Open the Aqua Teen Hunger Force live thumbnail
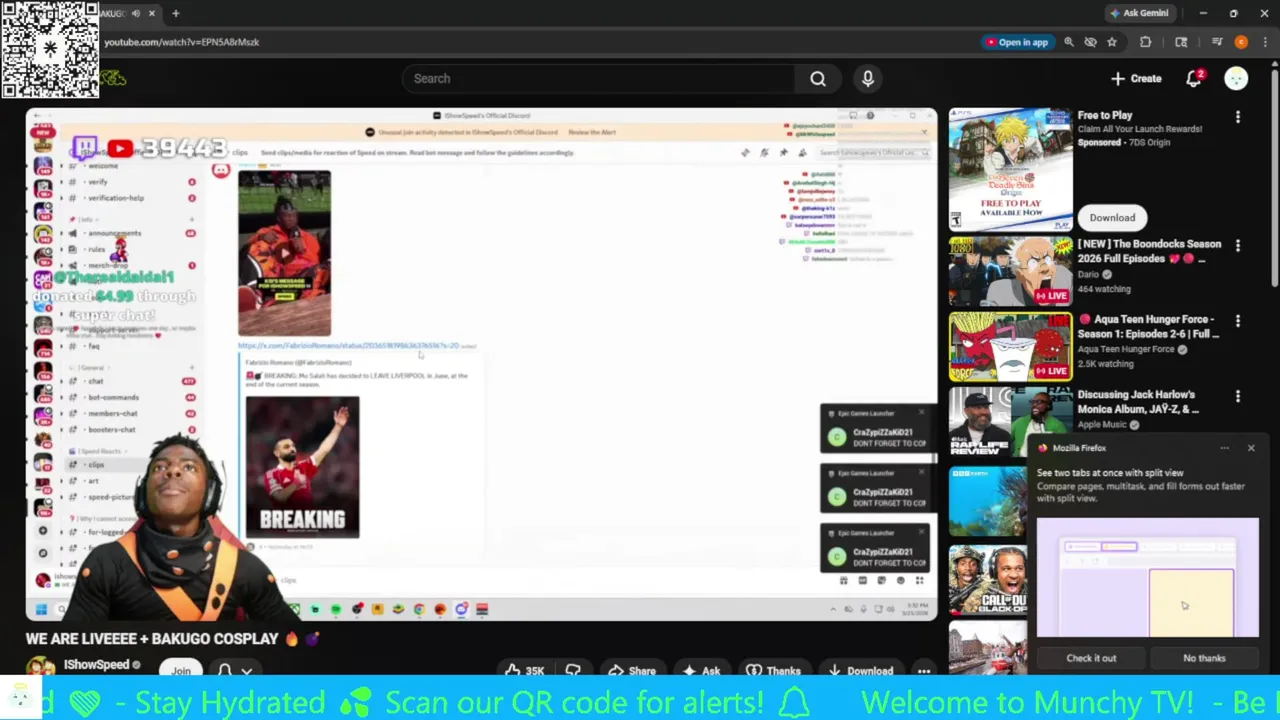 [1010, 347]
